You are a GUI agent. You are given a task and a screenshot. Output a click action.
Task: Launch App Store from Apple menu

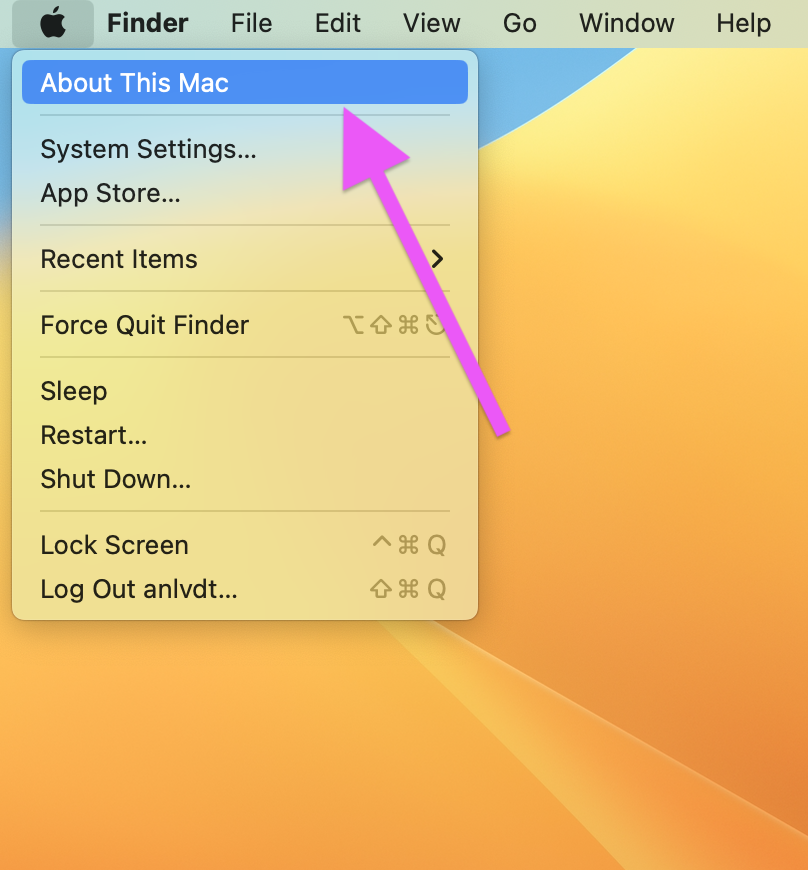point(245,193)
